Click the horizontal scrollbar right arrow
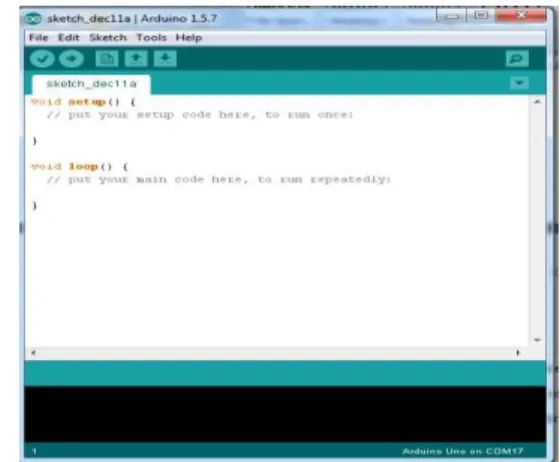This screenshot has width=560, height=462. (x=518, y=353)
